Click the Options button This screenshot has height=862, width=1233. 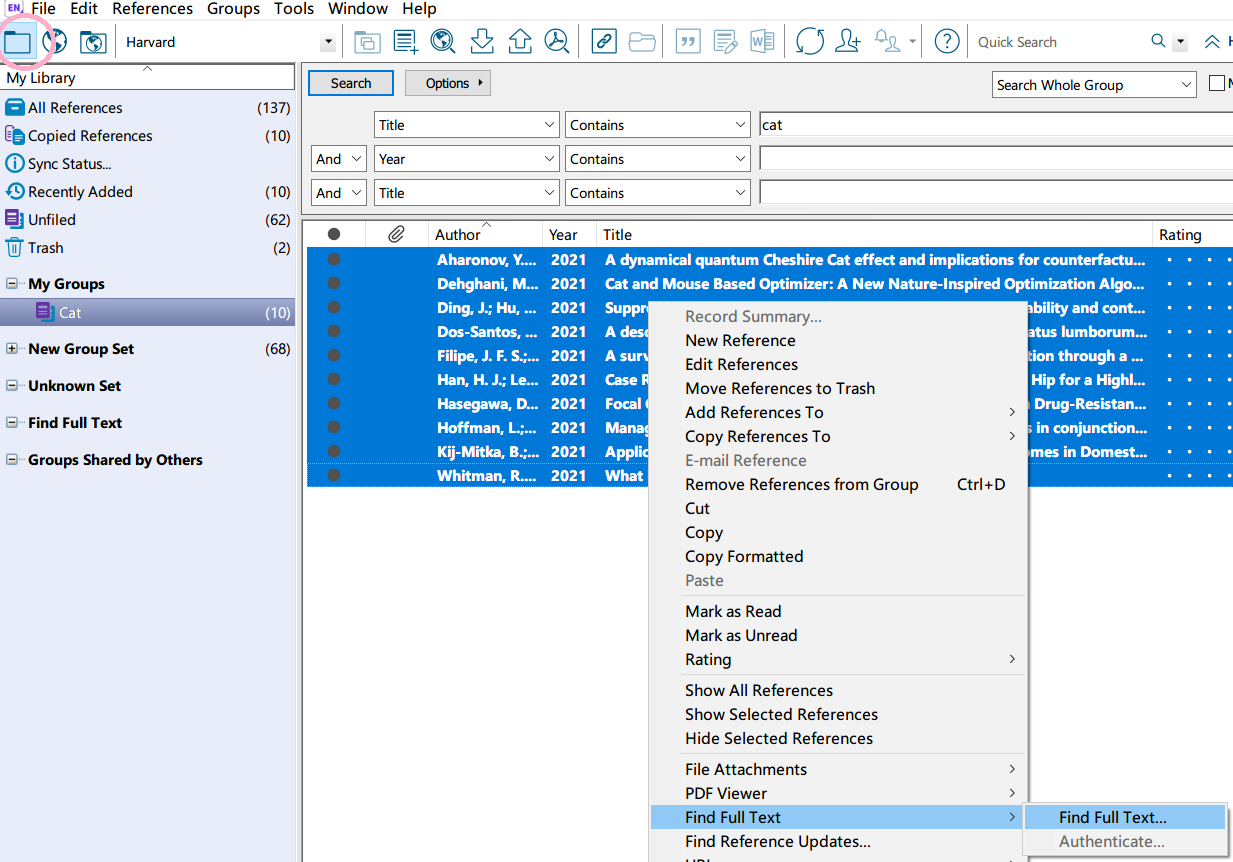(x=448, y=83)
